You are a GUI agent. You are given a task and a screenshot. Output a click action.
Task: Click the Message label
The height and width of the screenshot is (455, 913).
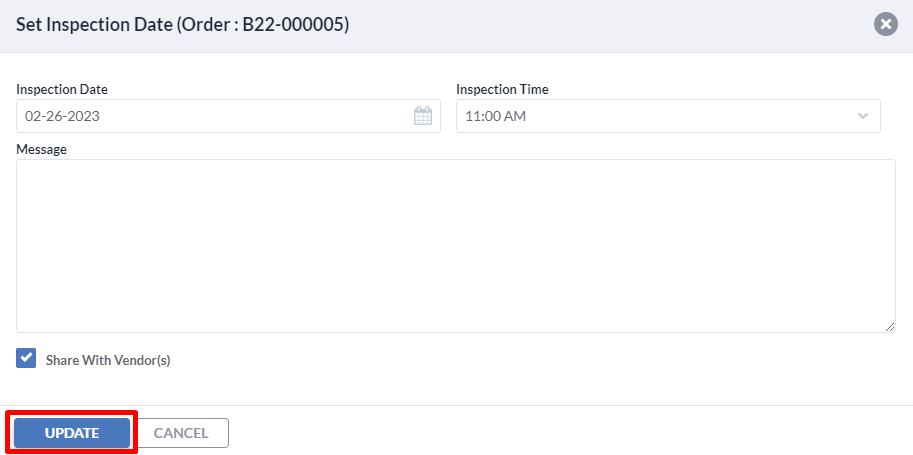41,150
